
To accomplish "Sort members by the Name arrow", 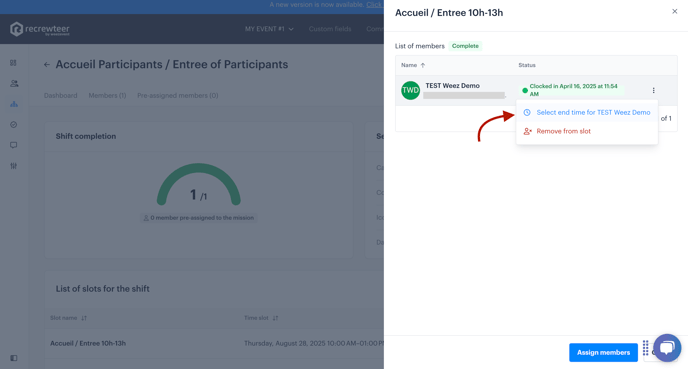I will coord(423,65).
